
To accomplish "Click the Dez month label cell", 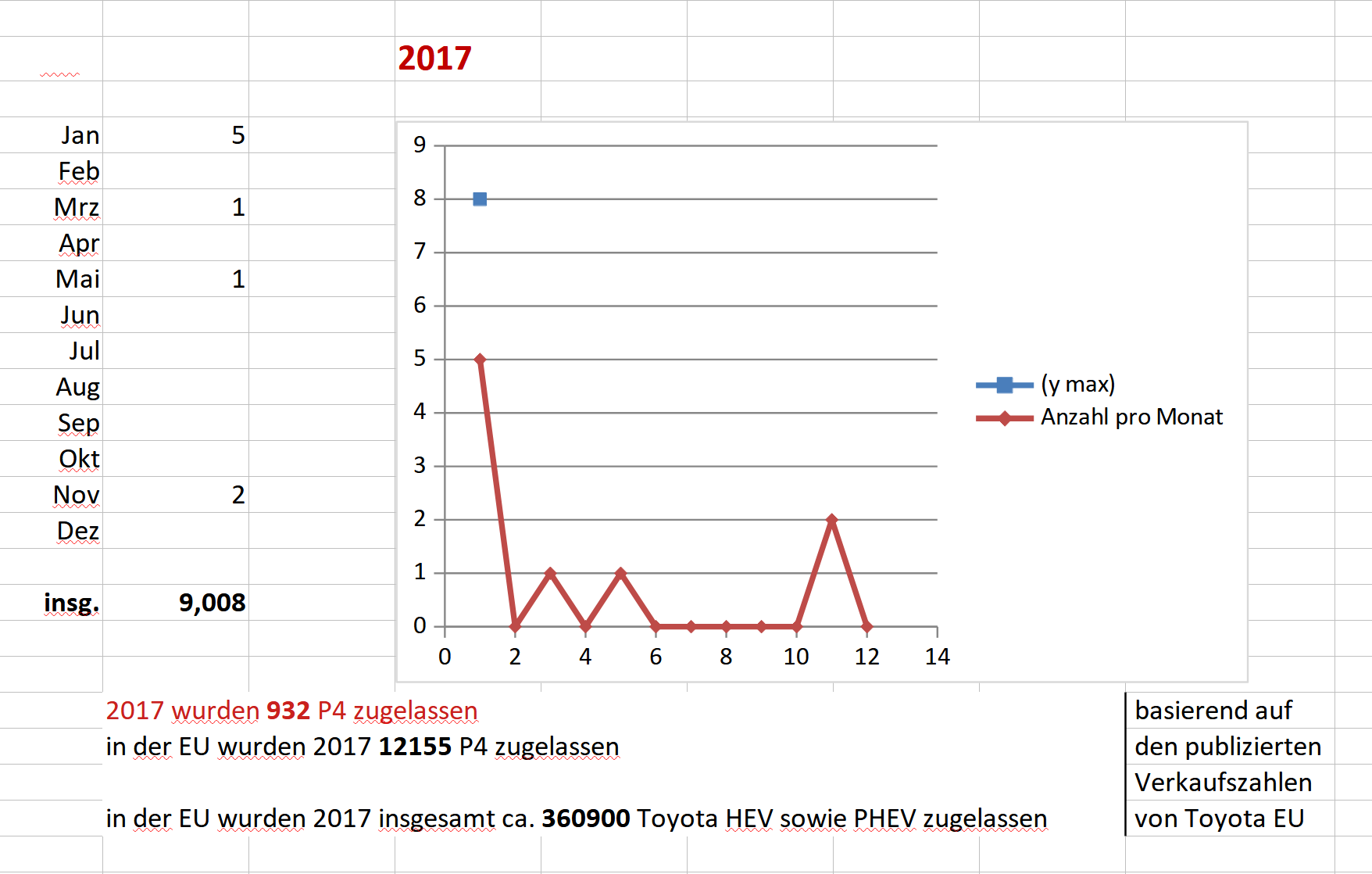I will tap(77, 531).
